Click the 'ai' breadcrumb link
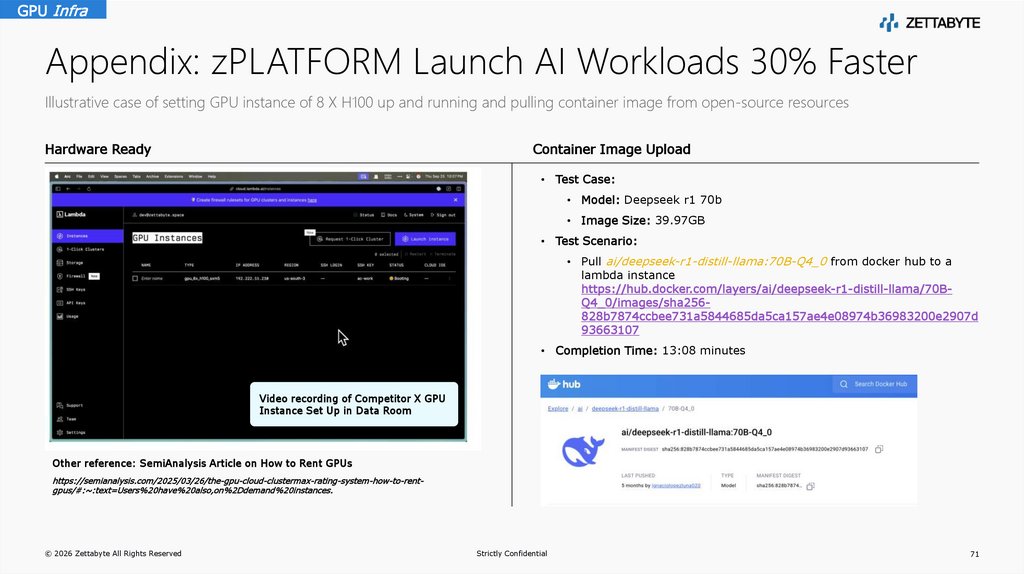 pos(580,409)
